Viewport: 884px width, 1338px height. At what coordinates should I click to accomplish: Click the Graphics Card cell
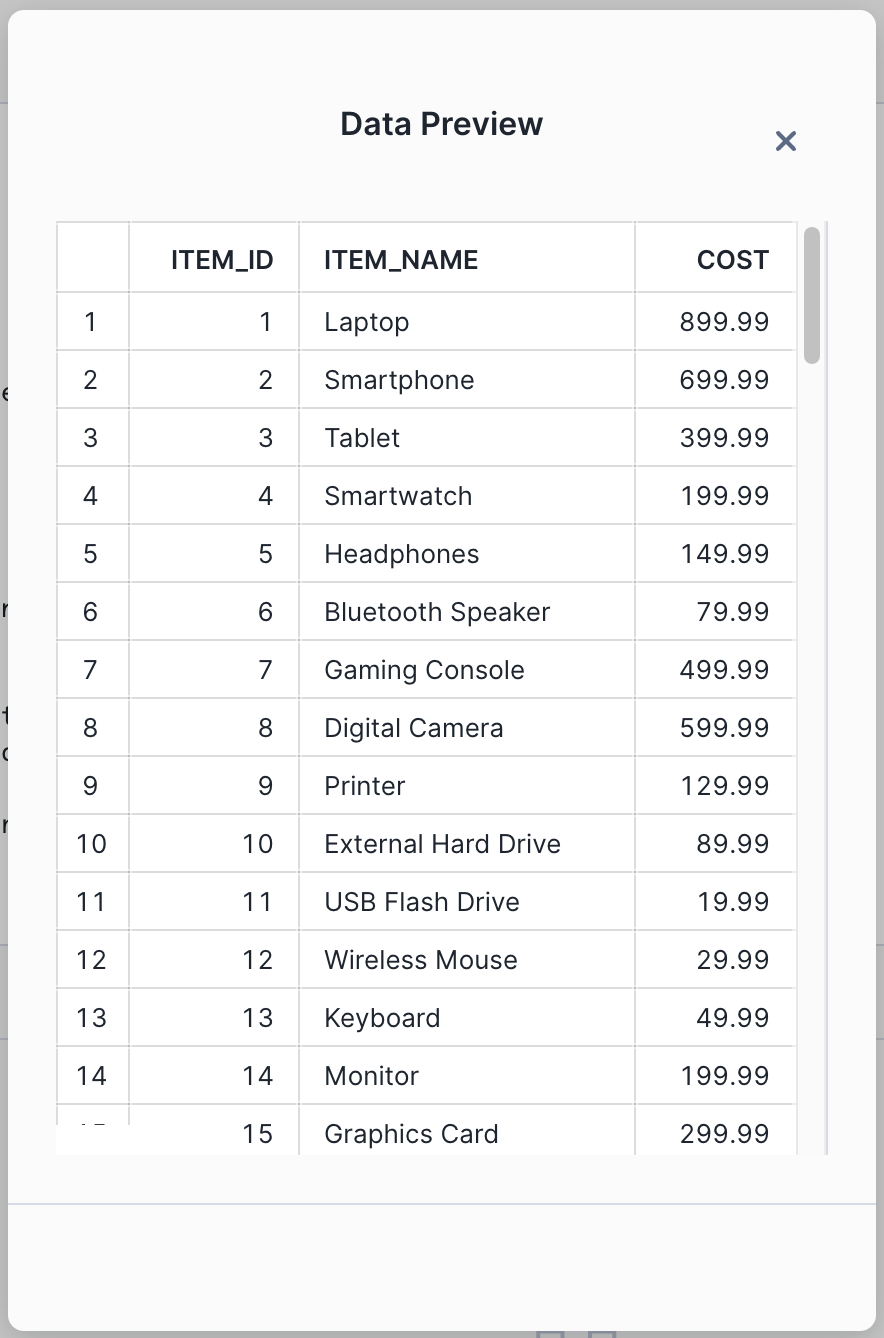click(x=411, y=1134)
